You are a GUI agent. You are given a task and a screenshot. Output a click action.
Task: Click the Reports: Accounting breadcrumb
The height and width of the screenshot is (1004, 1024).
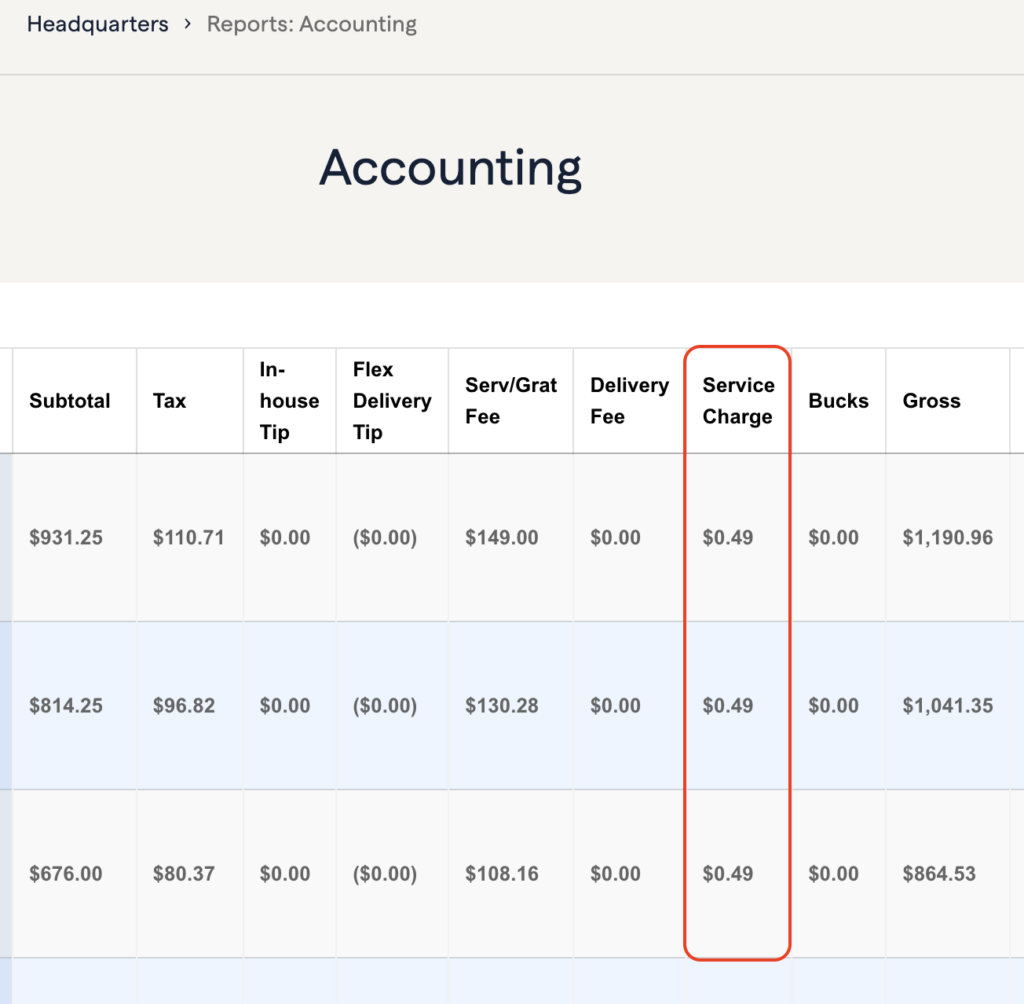311,24
